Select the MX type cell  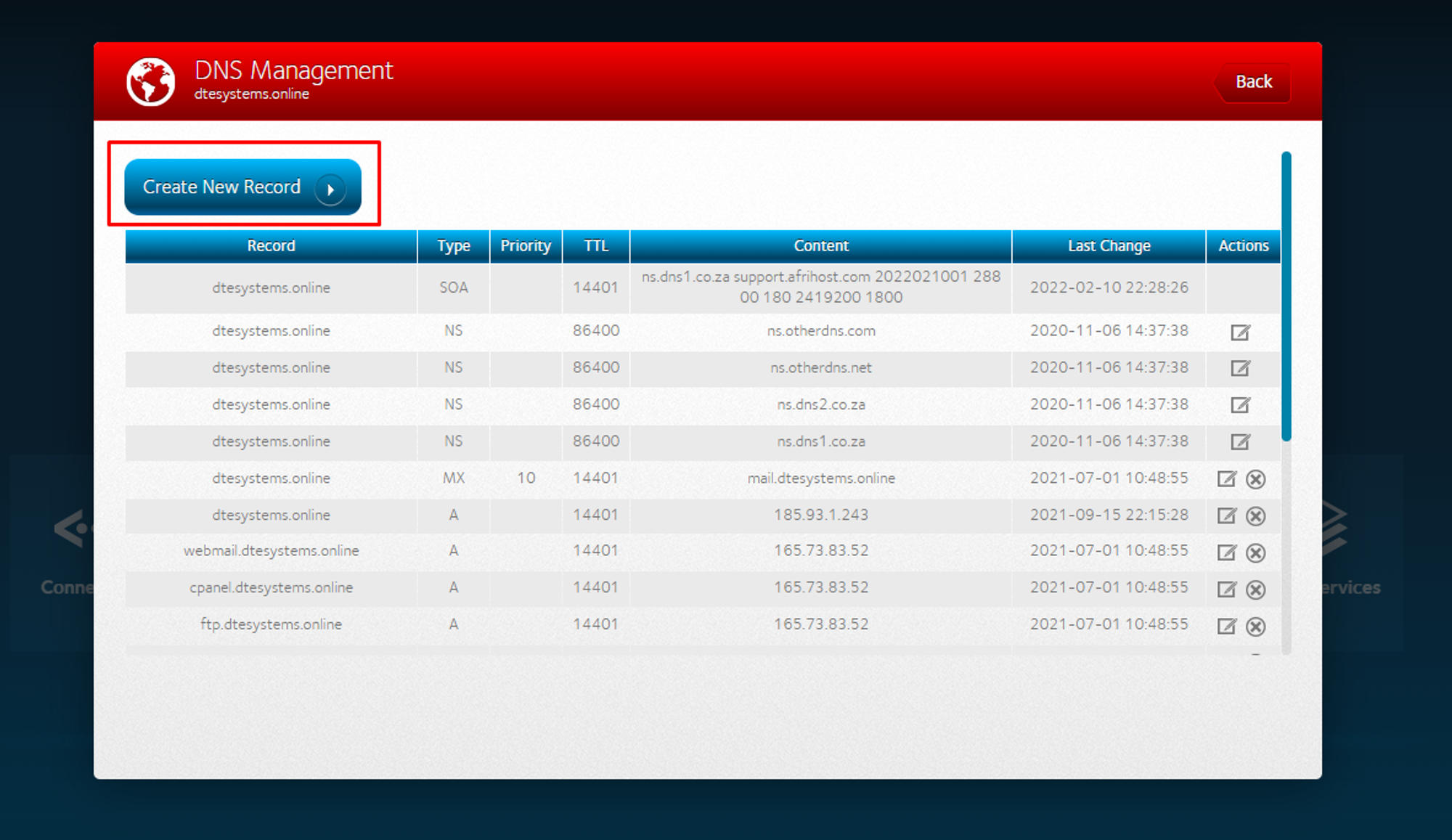click(454, 478)
